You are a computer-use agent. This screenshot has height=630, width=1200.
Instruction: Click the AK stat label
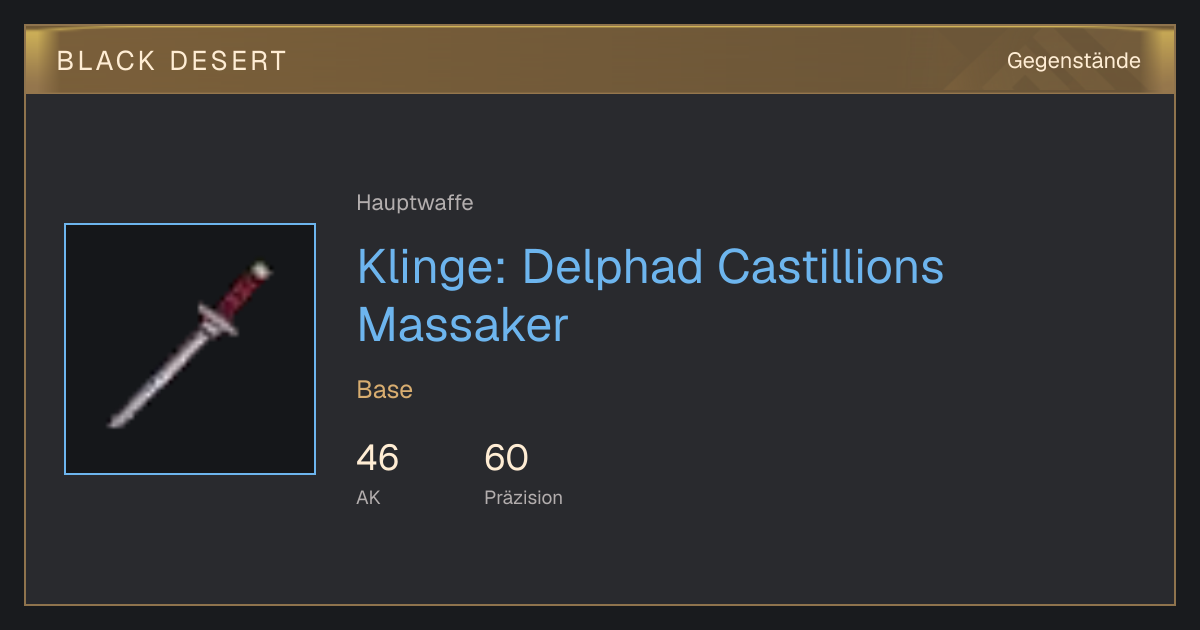[368, 497]
